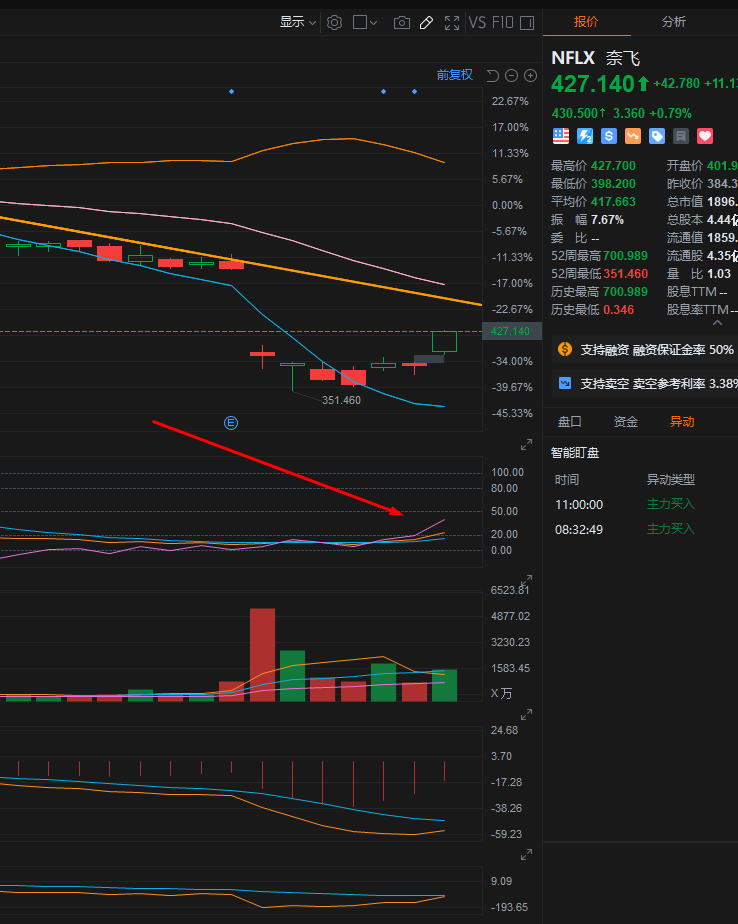Collapse quote details with up chevron
This screenshot has height=924, width=738.
click(717, 323)
